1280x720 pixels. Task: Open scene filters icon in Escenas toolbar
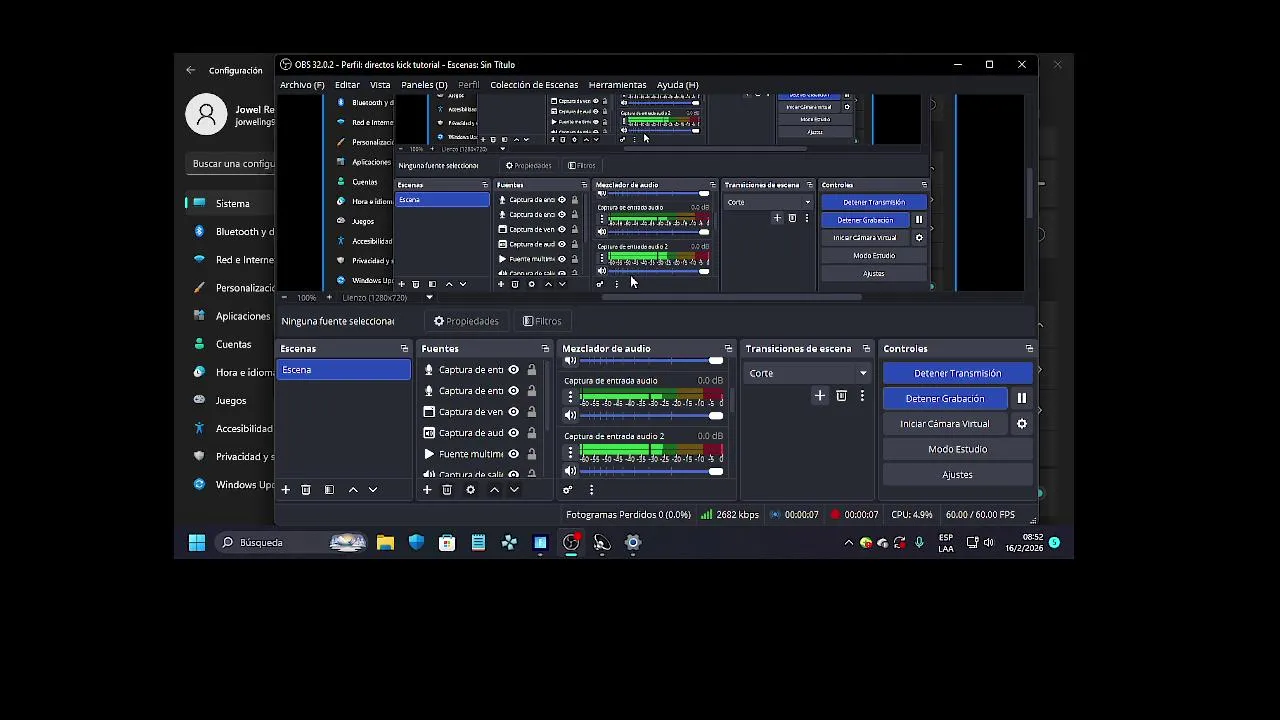click(x=329, y=490)
